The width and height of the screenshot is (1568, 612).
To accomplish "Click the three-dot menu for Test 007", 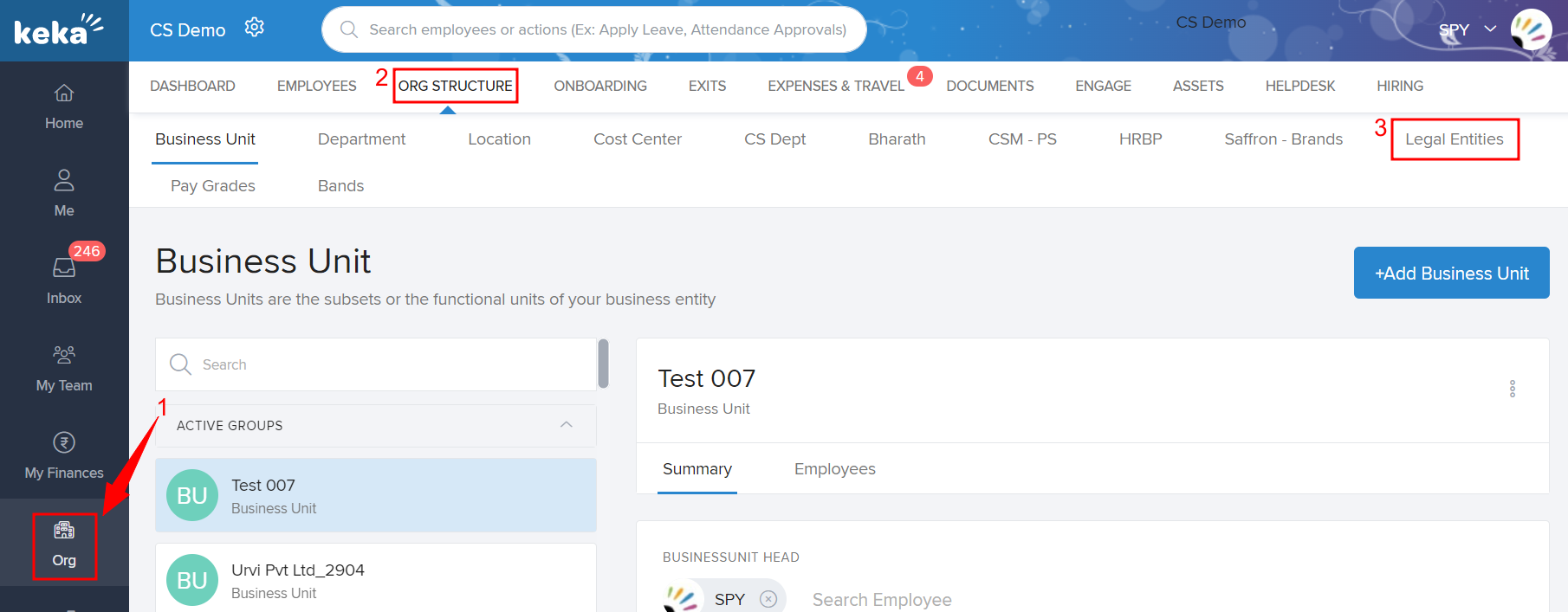I will [x=1512, y=389].
